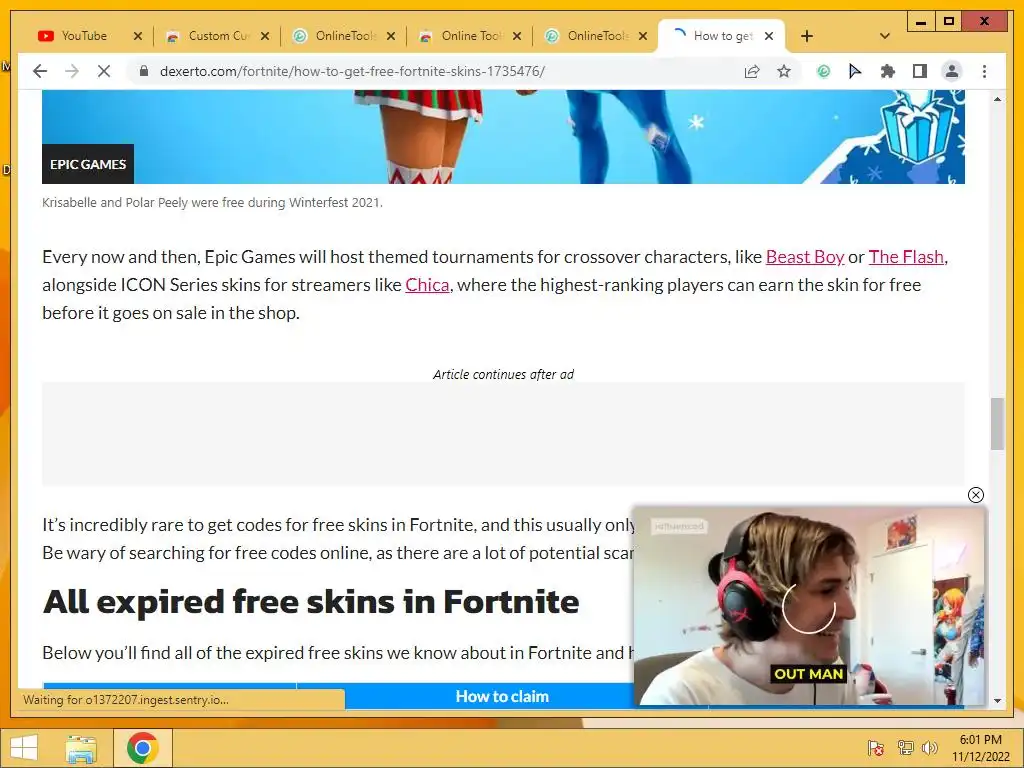Click the floating video thumbnail

809,607
